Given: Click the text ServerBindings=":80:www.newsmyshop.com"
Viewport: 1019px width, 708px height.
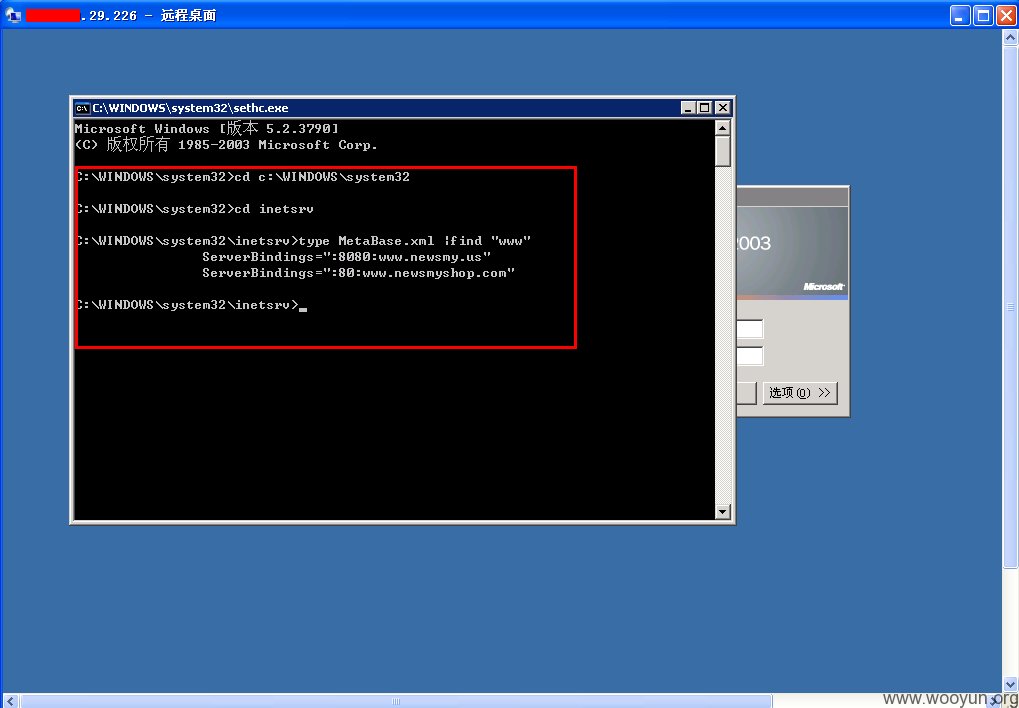Looking at the screenshot, I should [359, 273].
